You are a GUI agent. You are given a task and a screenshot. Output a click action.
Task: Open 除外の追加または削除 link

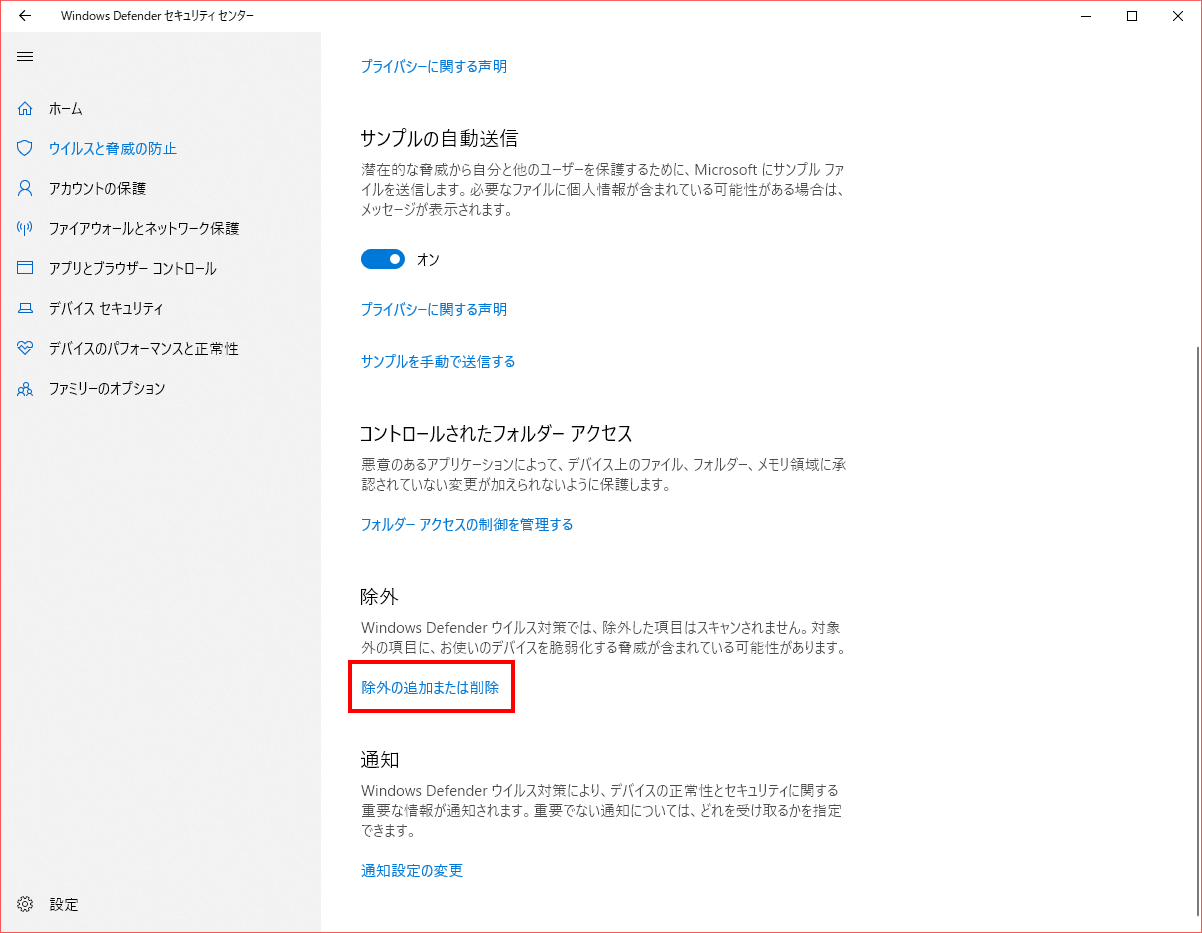[x=430, y=687]
